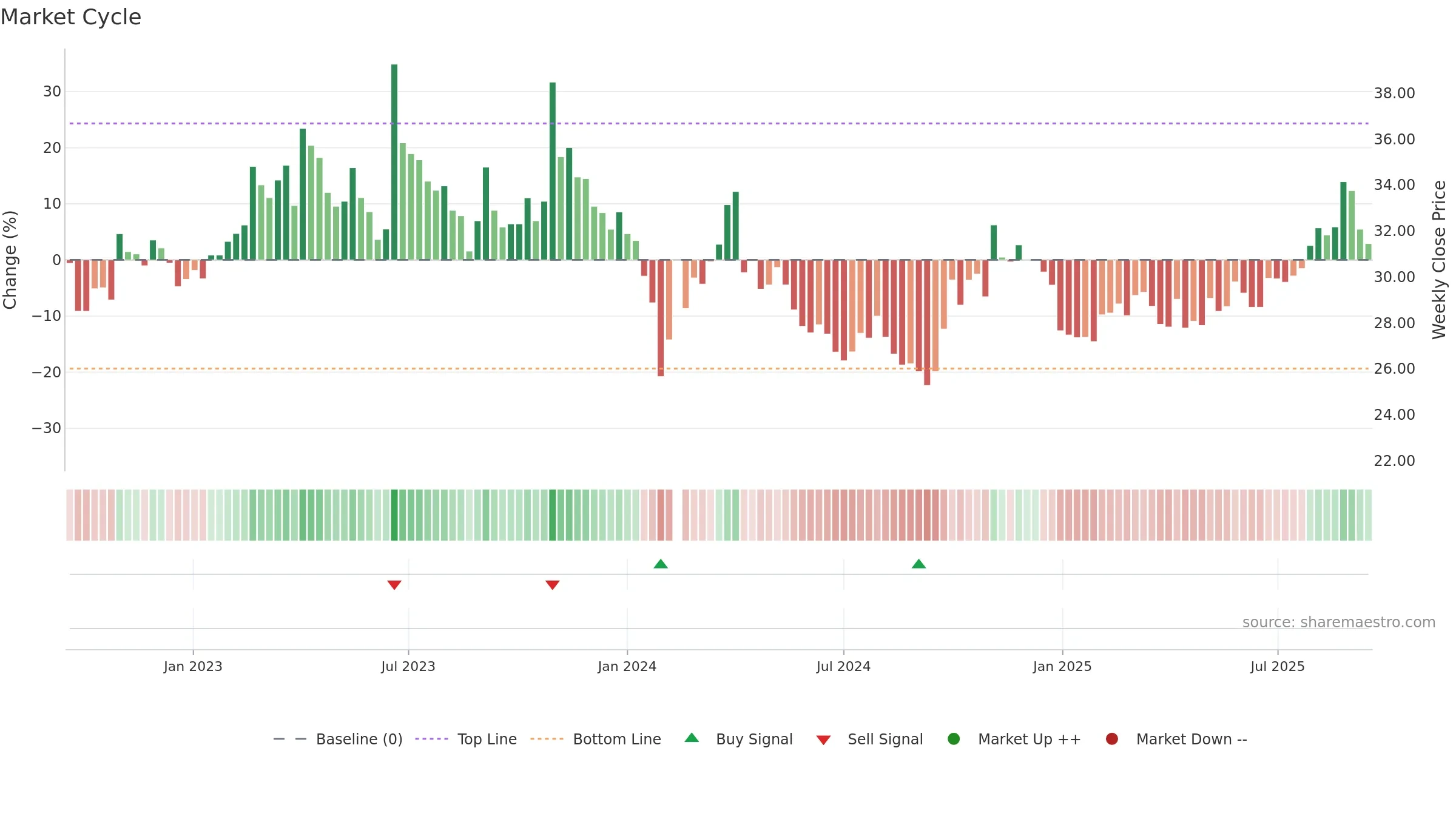Click the green Market Up circle in legend
This screenshot has height=819, width=1456.
pos(954,739)
